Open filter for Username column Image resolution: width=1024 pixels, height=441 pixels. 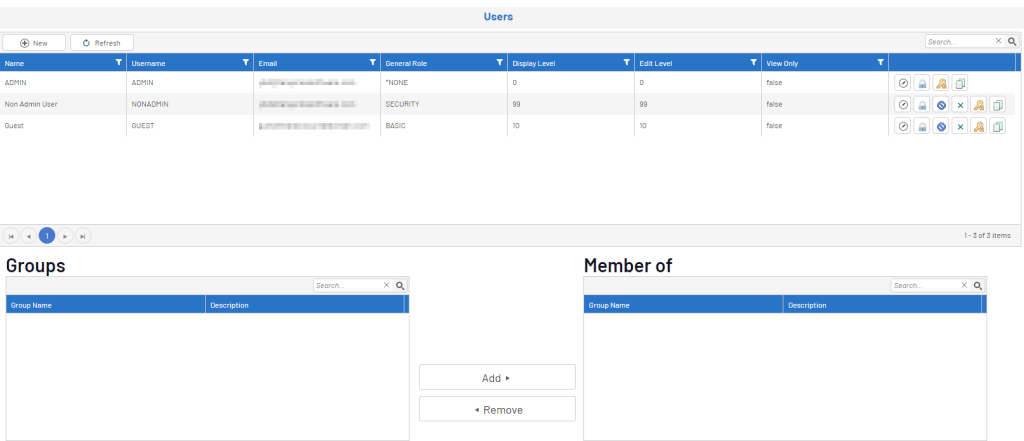coord(246,63)
